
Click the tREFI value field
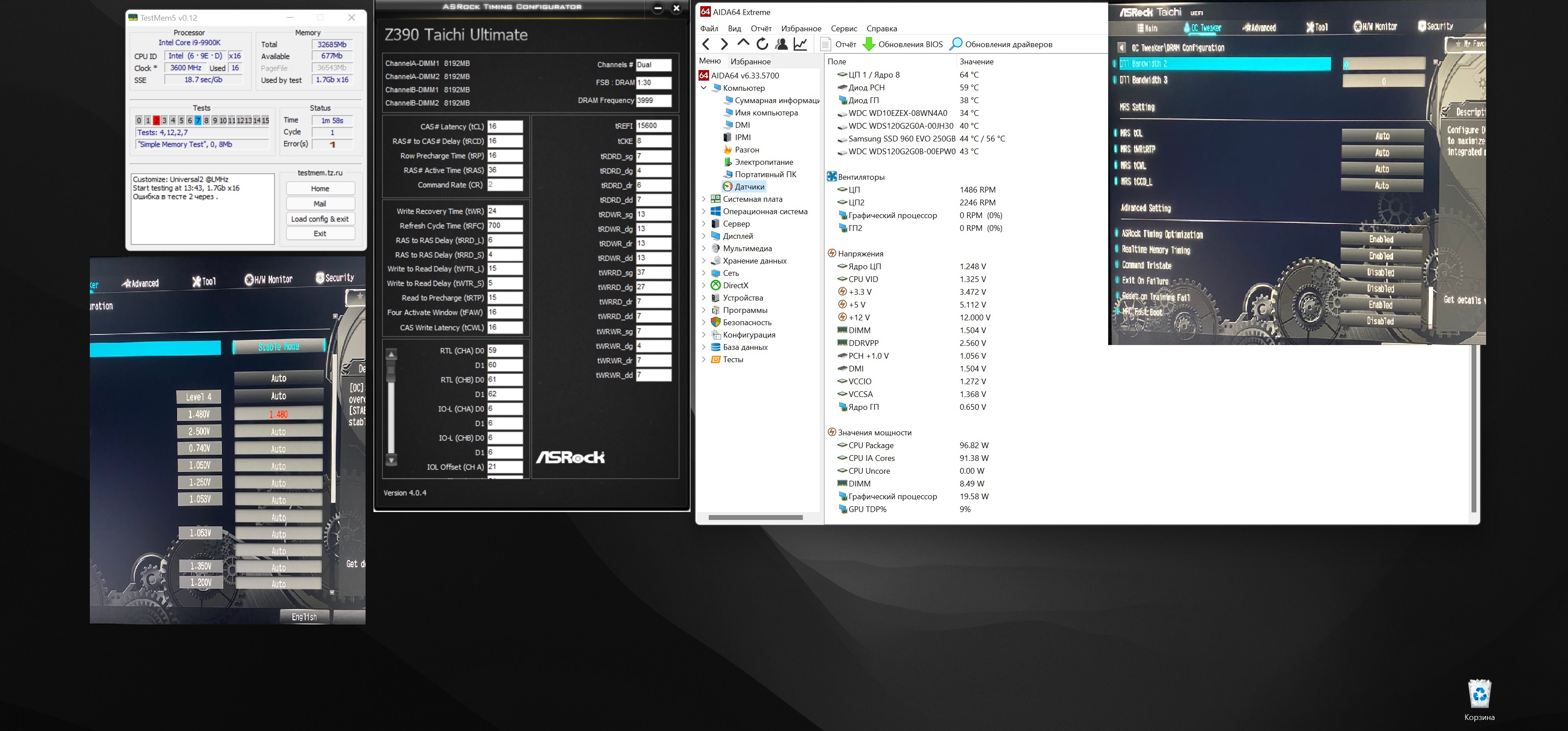tap(653, 126)
